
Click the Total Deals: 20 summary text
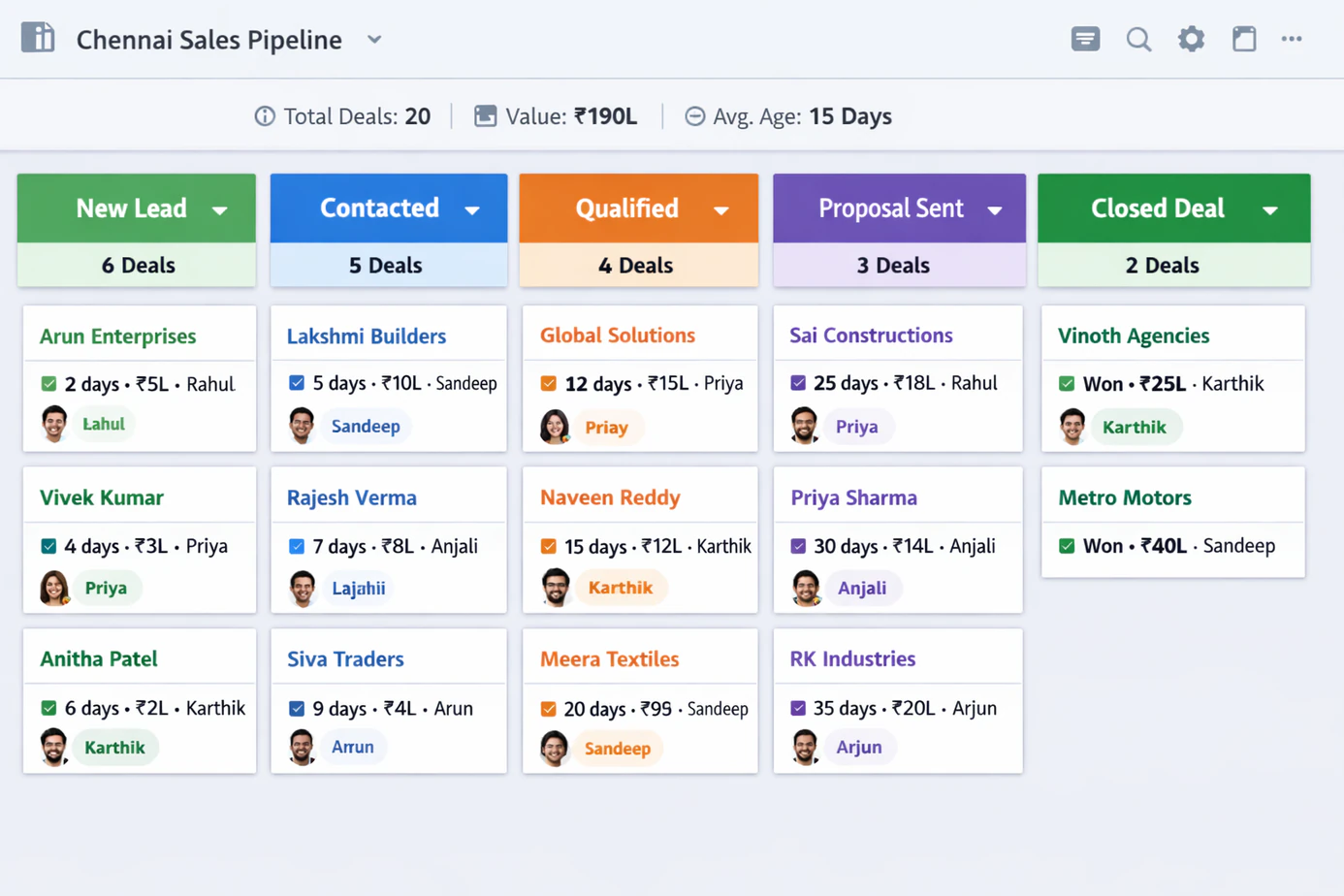(357, 116)
